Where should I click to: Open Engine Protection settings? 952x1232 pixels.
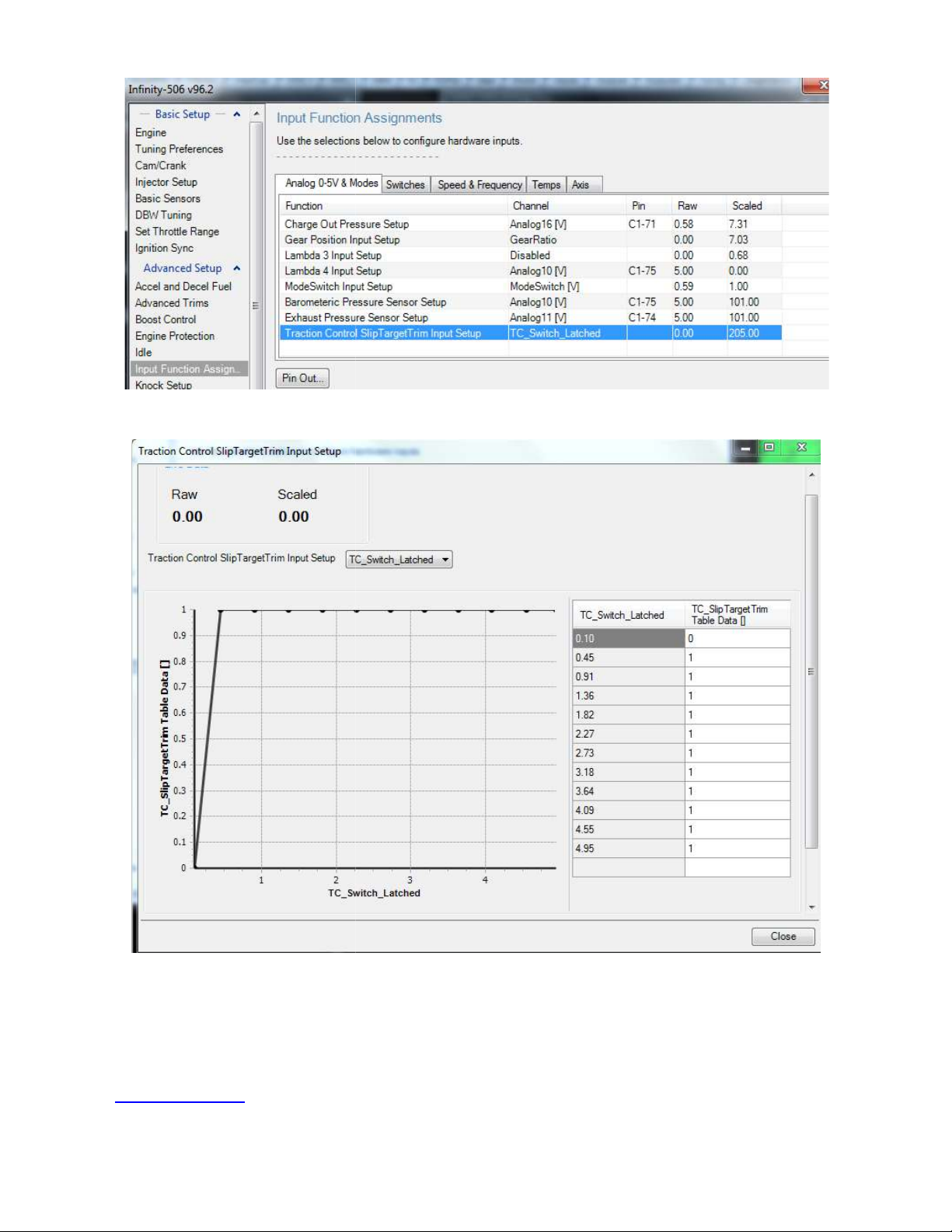click(x=175, y=336)
